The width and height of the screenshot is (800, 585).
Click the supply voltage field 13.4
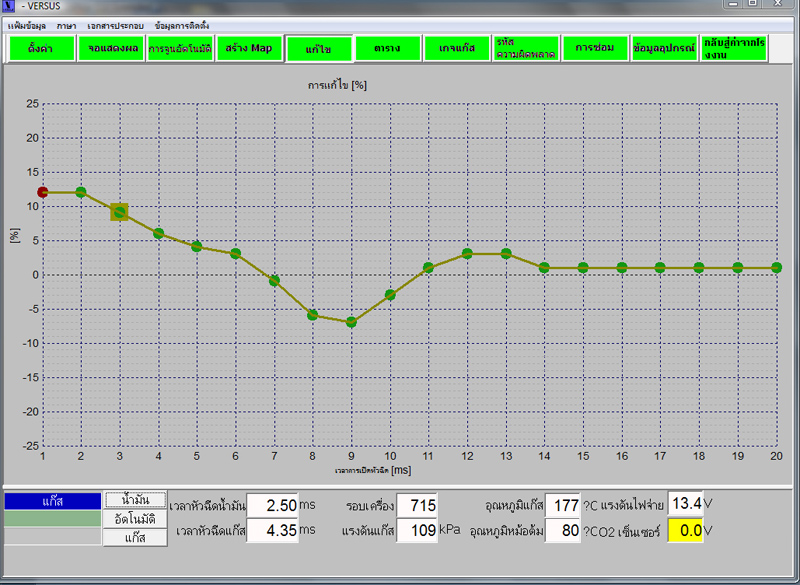point(685,504)
